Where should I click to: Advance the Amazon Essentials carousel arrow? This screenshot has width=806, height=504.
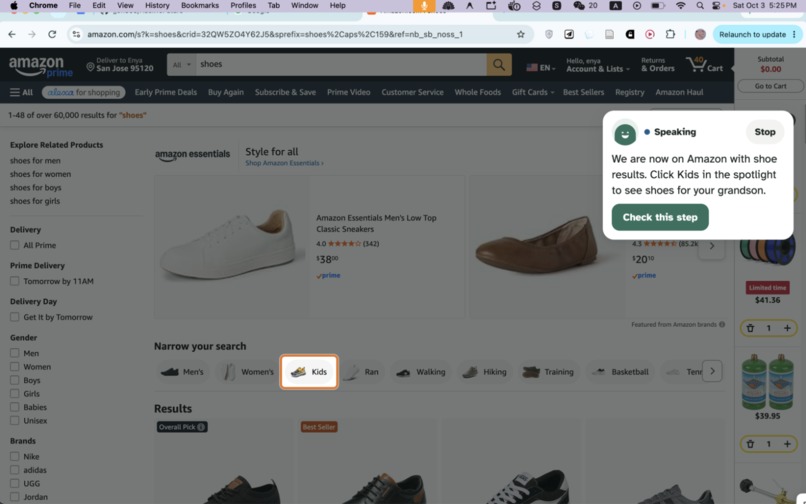(712, 246)
